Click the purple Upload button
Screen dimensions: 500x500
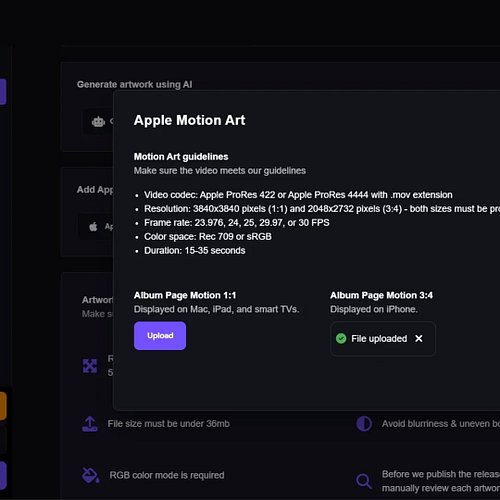pos(160,336)
